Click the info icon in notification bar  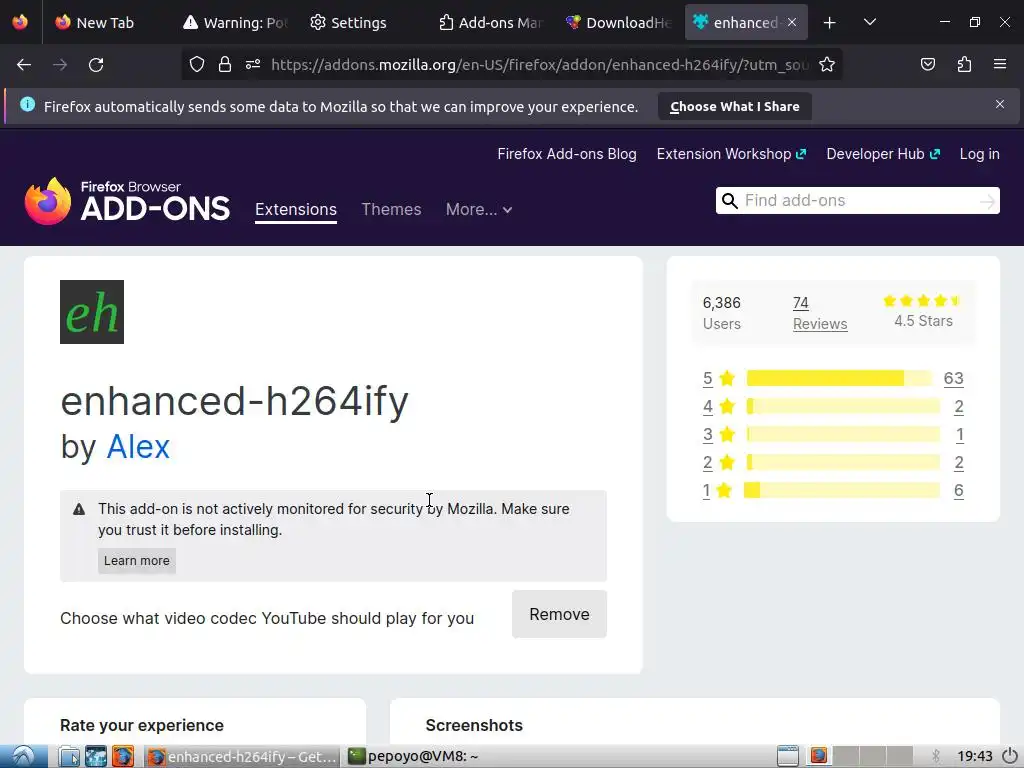pos(27,104)
